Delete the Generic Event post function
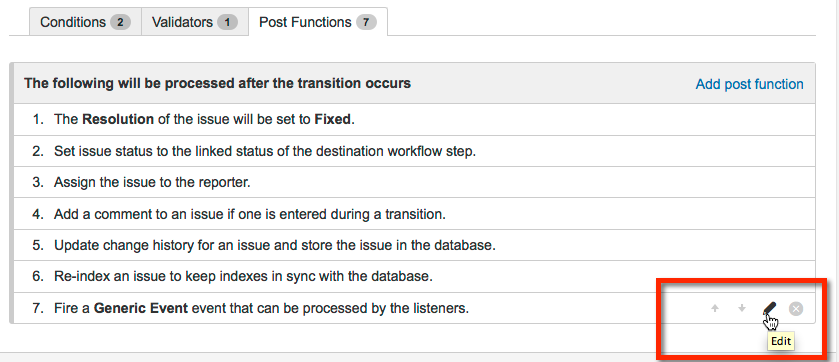Viewport: 839px width, 362px height. tap(796, 309)
